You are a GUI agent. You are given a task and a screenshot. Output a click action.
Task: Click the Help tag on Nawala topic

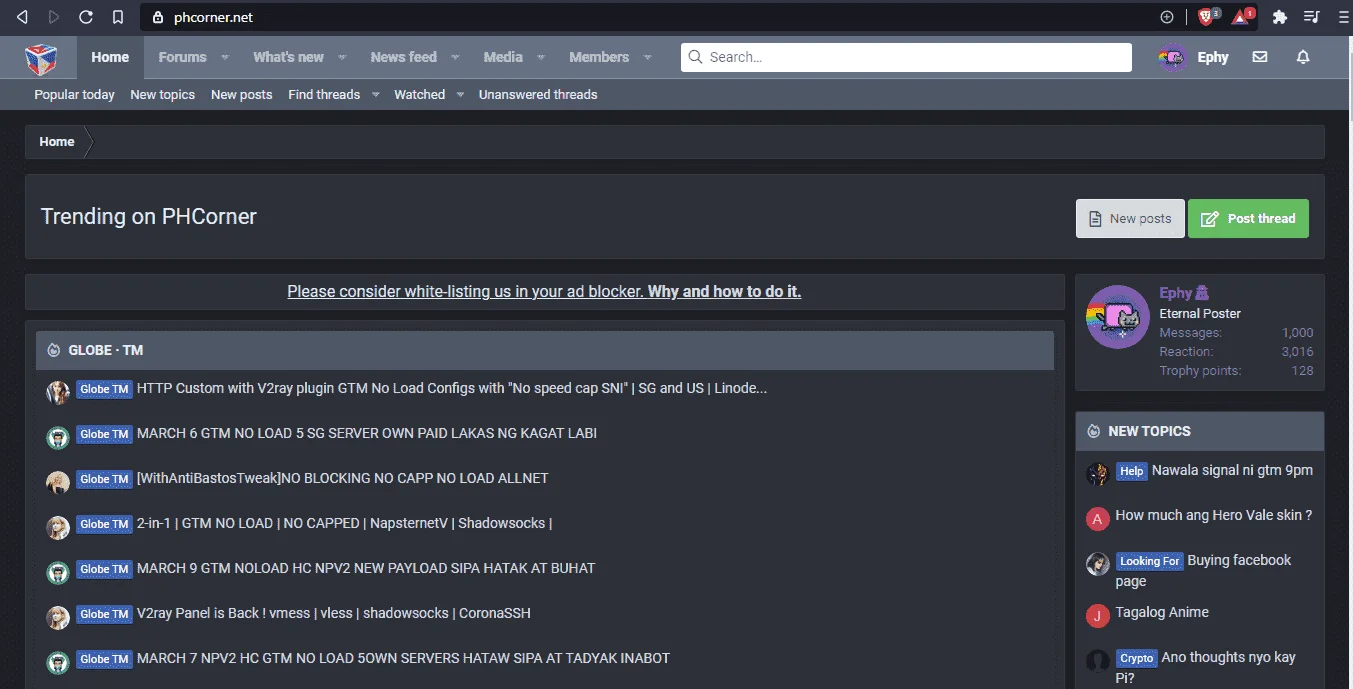pos(1132,471)
